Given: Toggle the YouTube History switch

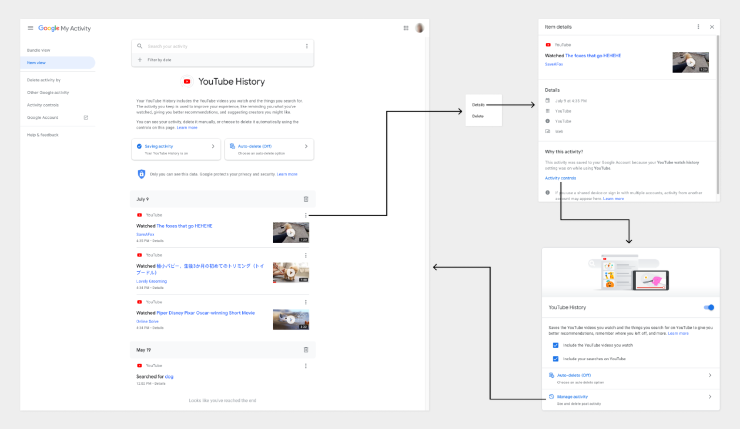Looking at the screenshot, I should click(x=709, y=307).
